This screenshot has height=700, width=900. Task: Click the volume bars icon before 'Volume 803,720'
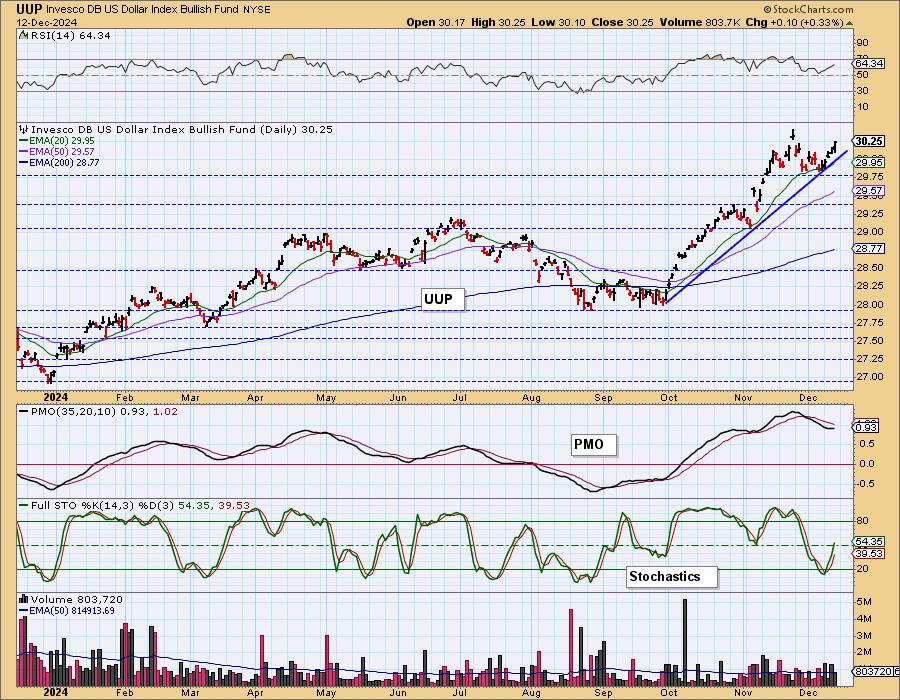coord(24,599)
